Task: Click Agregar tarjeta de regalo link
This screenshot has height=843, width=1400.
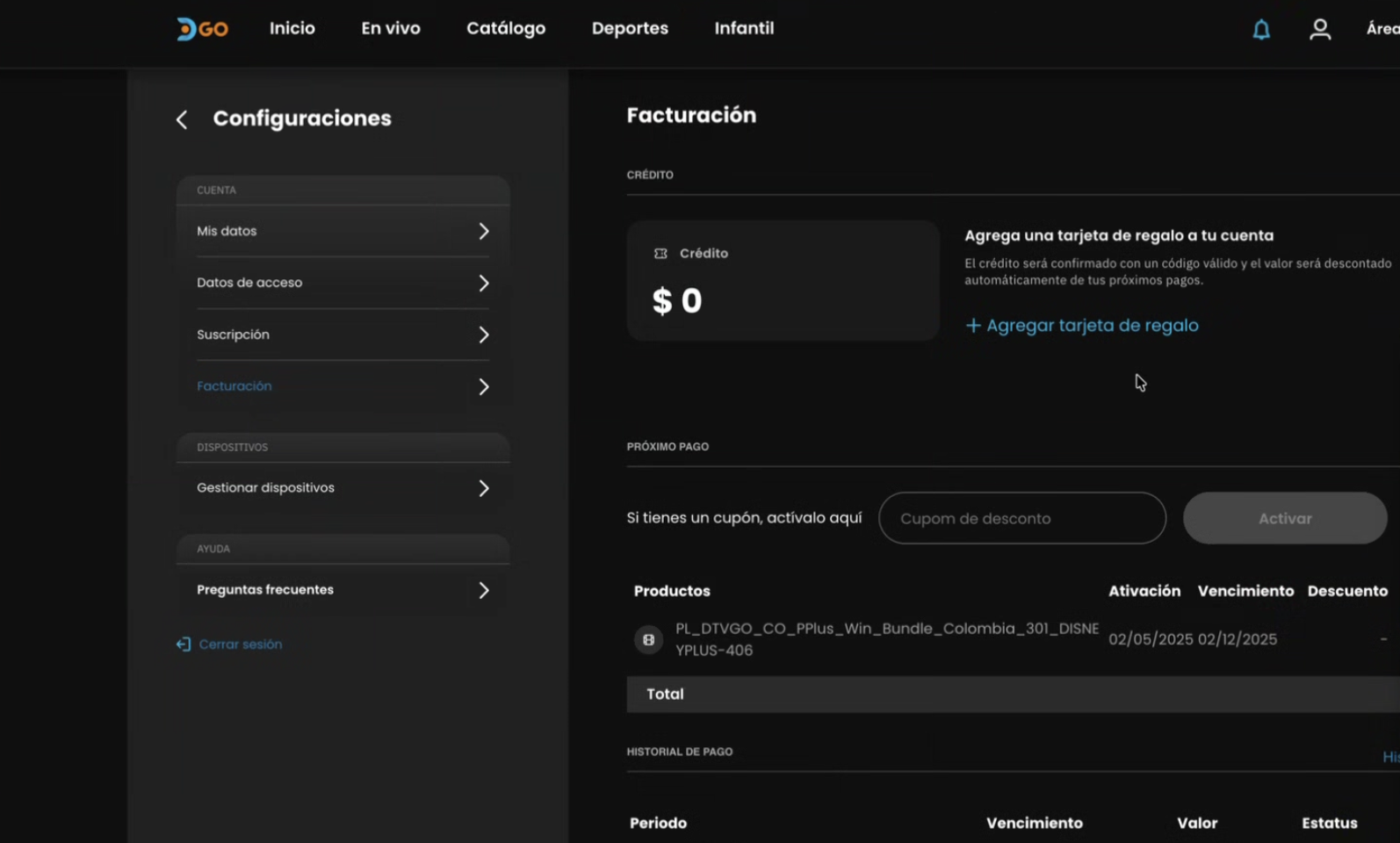Action: (x=1092, y=326)
